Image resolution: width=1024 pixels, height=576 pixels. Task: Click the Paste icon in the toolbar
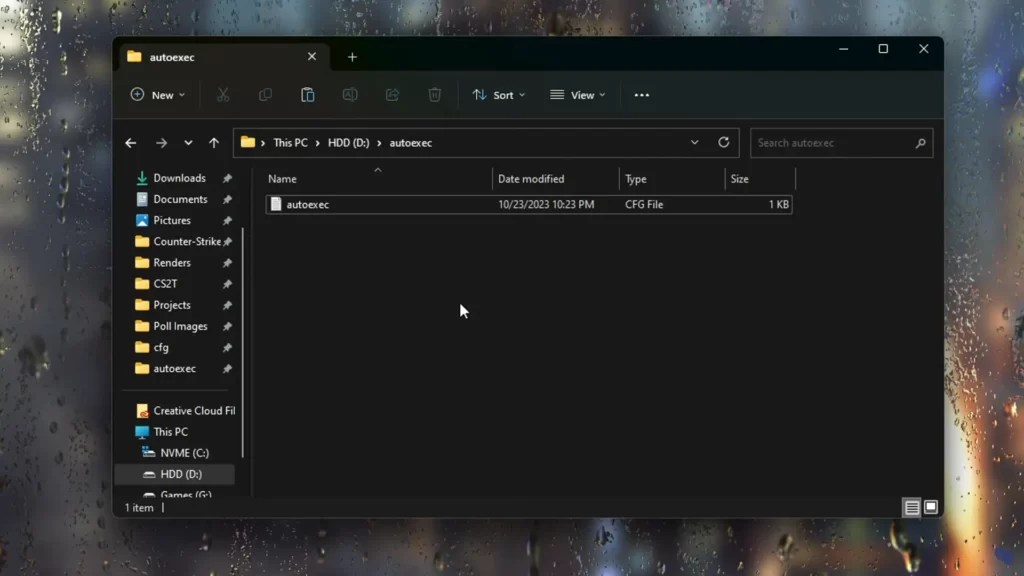pyautogui.click(x=307, y=95)
